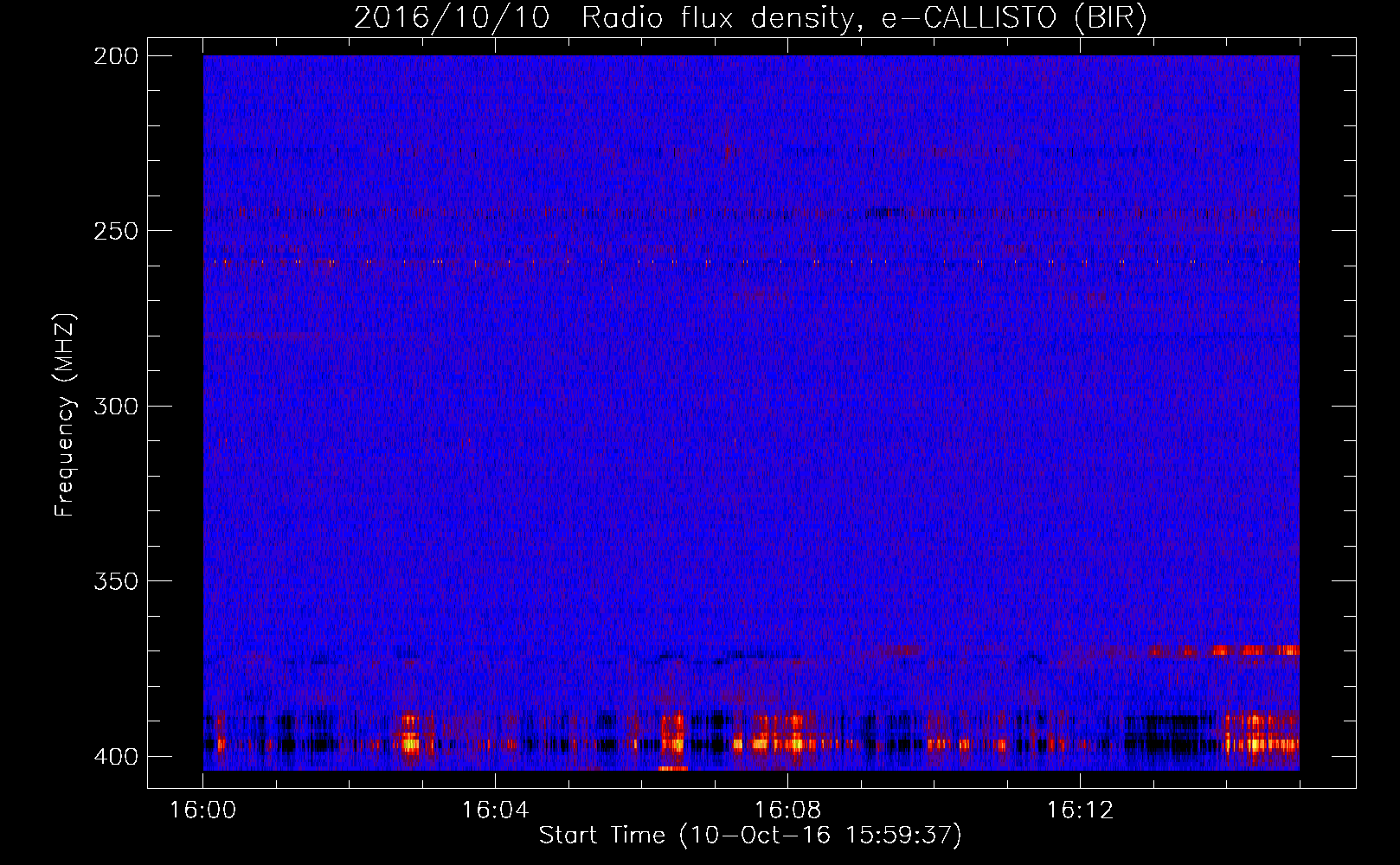Click the 350 frequency axis label

coord(115,580)
